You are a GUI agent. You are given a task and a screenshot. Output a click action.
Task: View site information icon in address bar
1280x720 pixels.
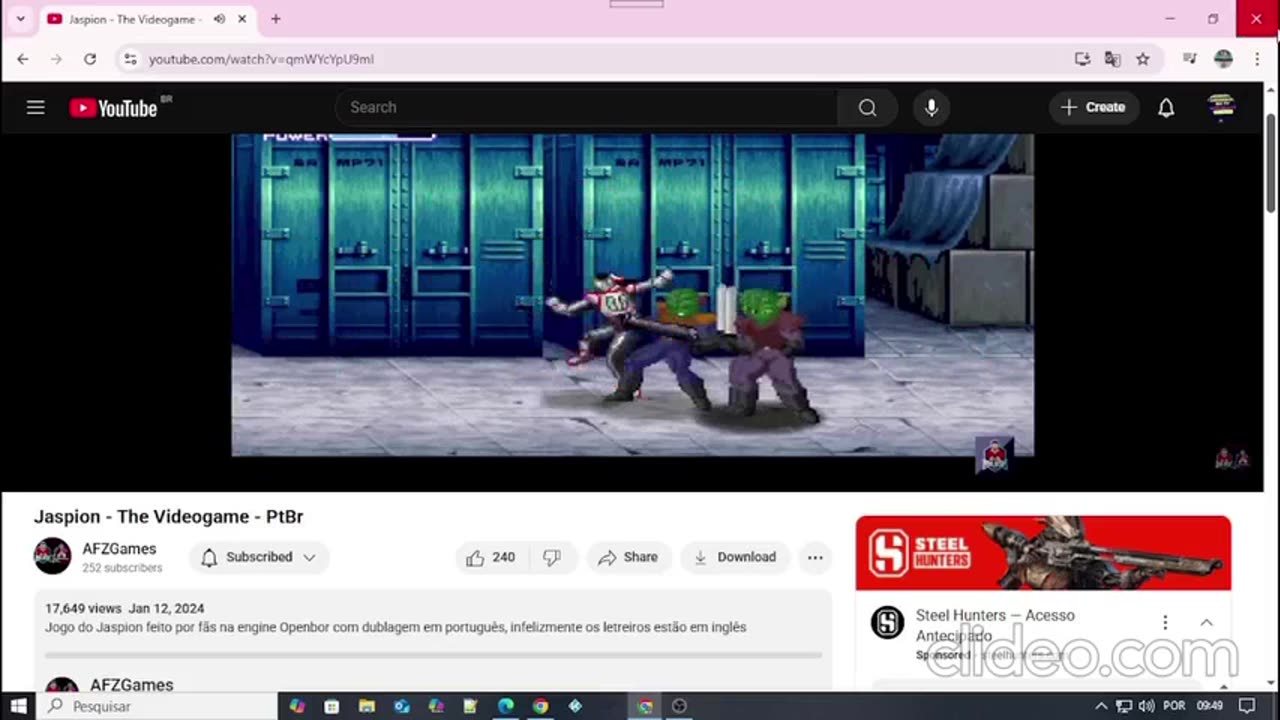(130, 59)
